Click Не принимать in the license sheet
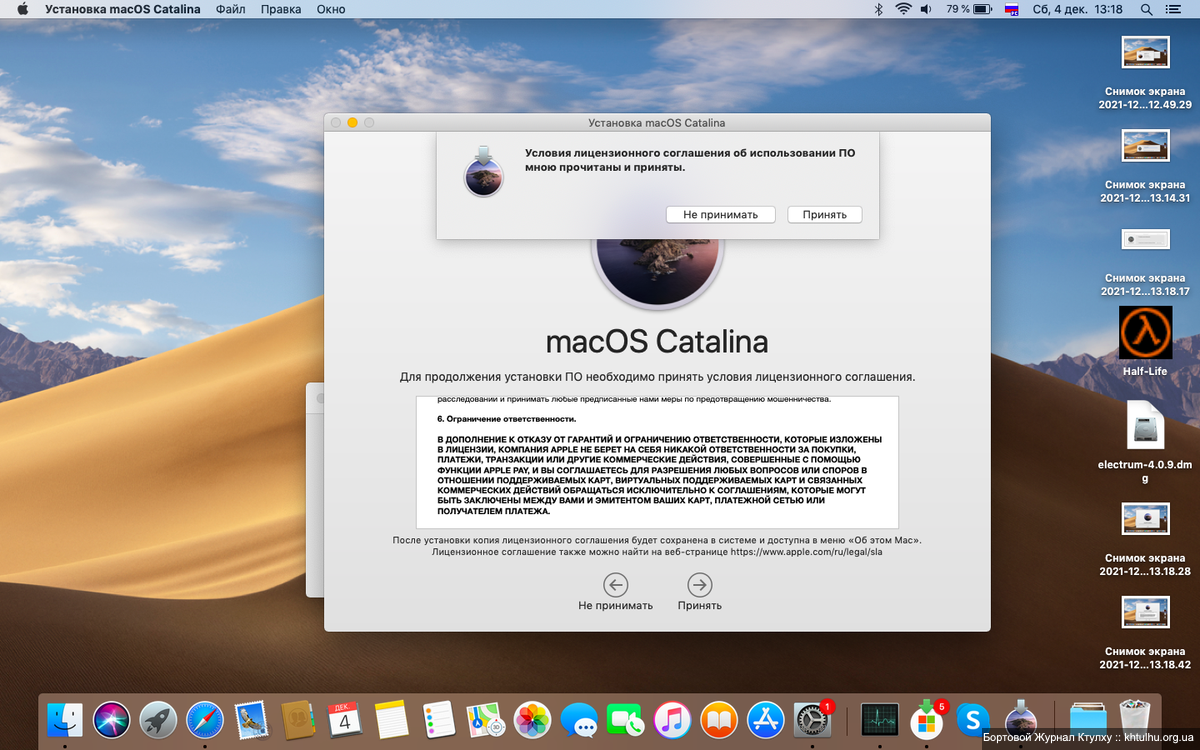The width and height of the screenshot is (1200, 750). pos(720,215)
